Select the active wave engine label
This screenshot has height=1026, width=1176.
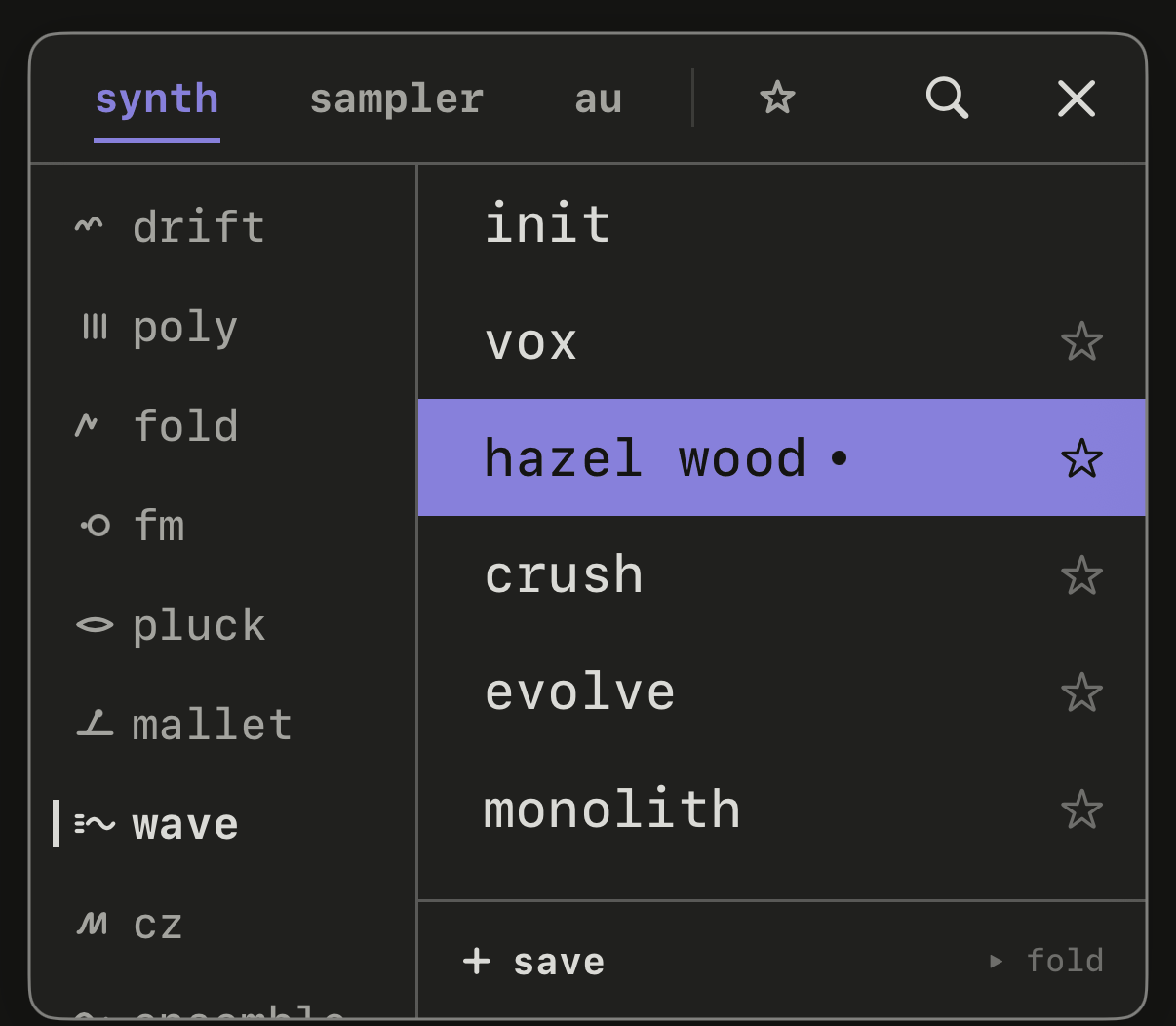185,825
